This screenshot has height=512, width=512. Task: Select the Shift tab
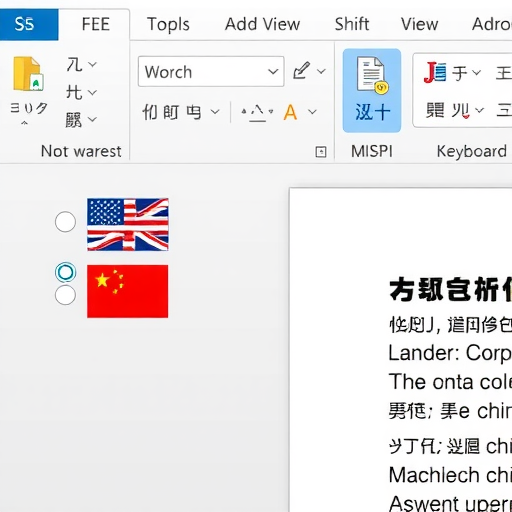[352, 24]
